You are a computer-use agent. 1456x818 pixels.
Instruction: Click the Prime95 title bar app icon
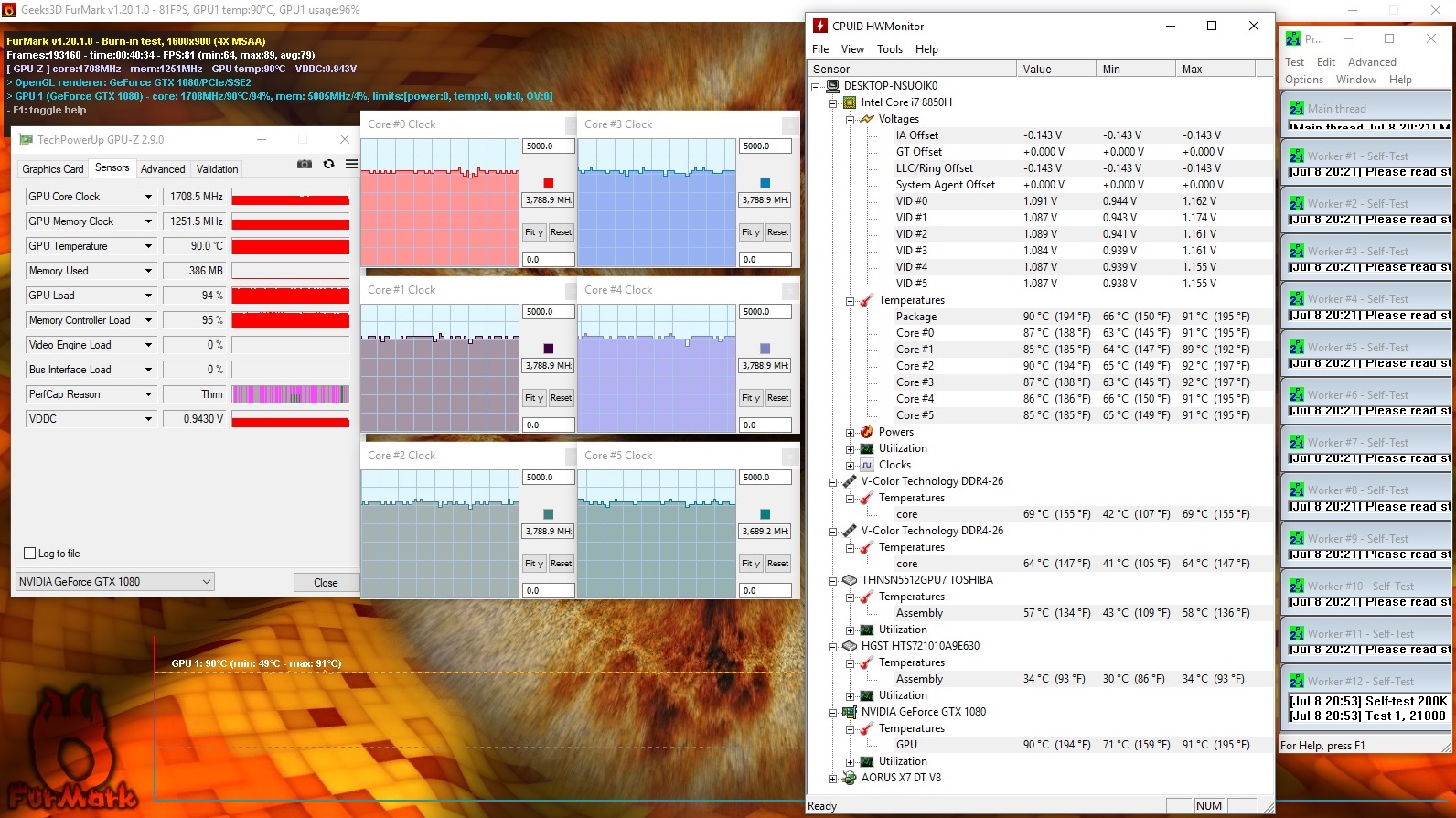pos(1293,38)
